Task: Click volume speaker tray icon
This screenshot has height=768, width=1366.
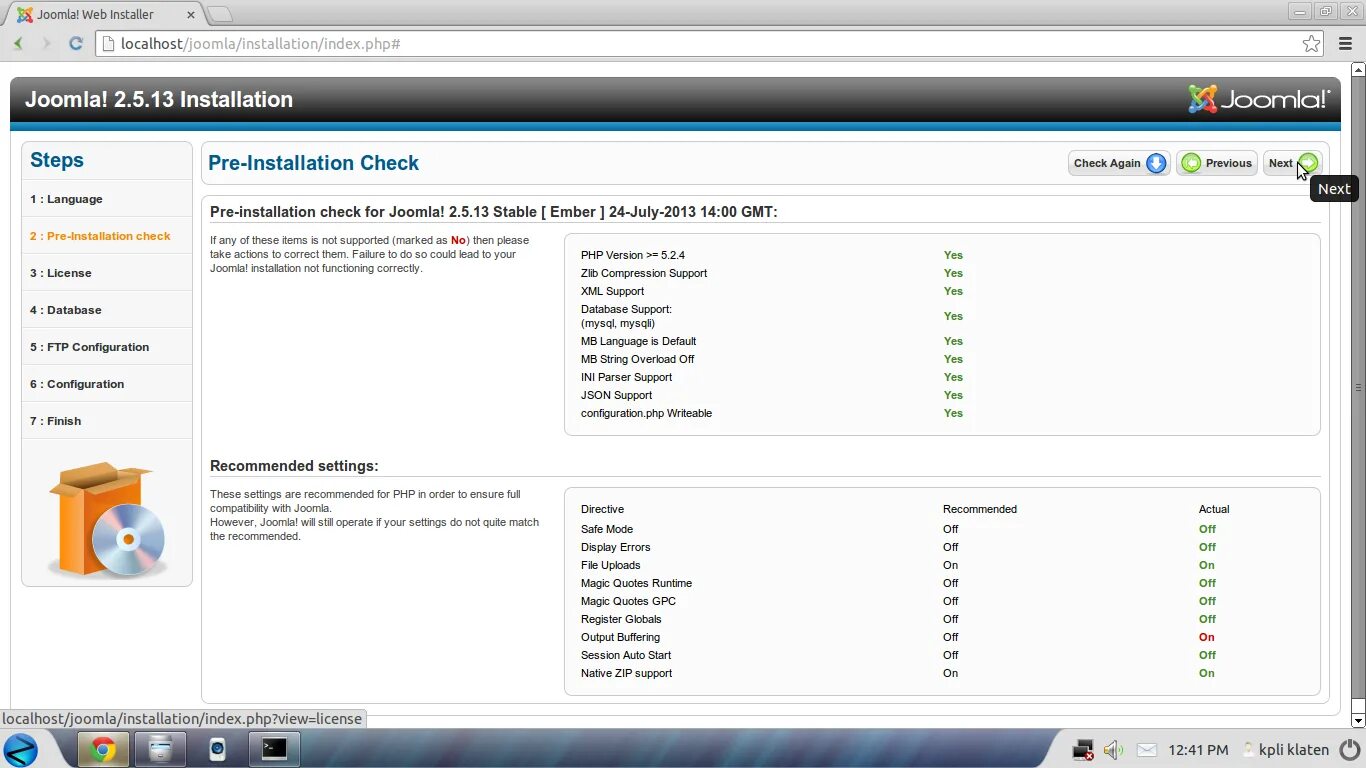Action: 1113,749
